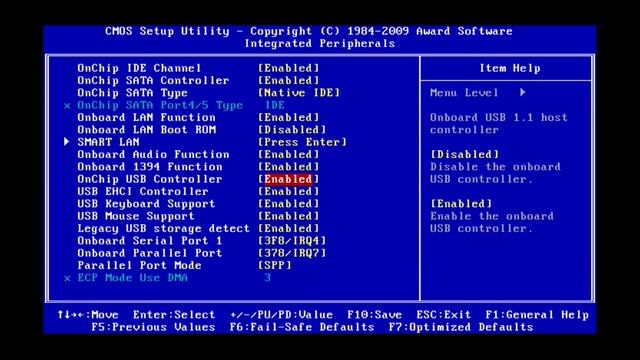The height and width of the screenshot is (360, 640).
Task: Click the F10:Save shortcut hint
Action: (x=374, y=315)
